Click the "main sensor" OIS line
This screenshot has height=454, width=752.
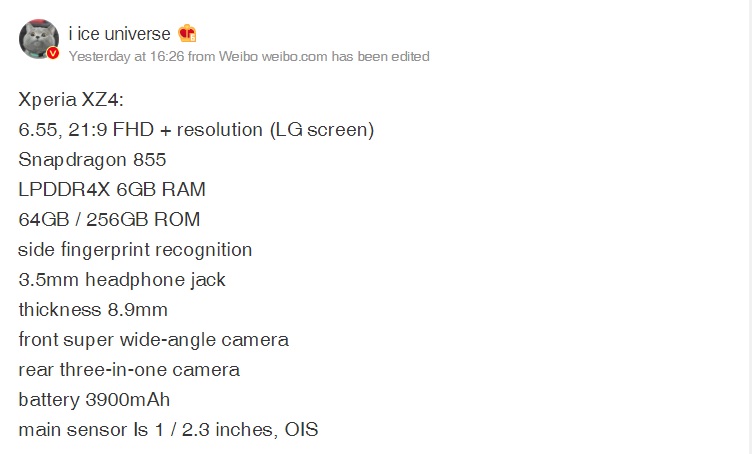(168, 430)
